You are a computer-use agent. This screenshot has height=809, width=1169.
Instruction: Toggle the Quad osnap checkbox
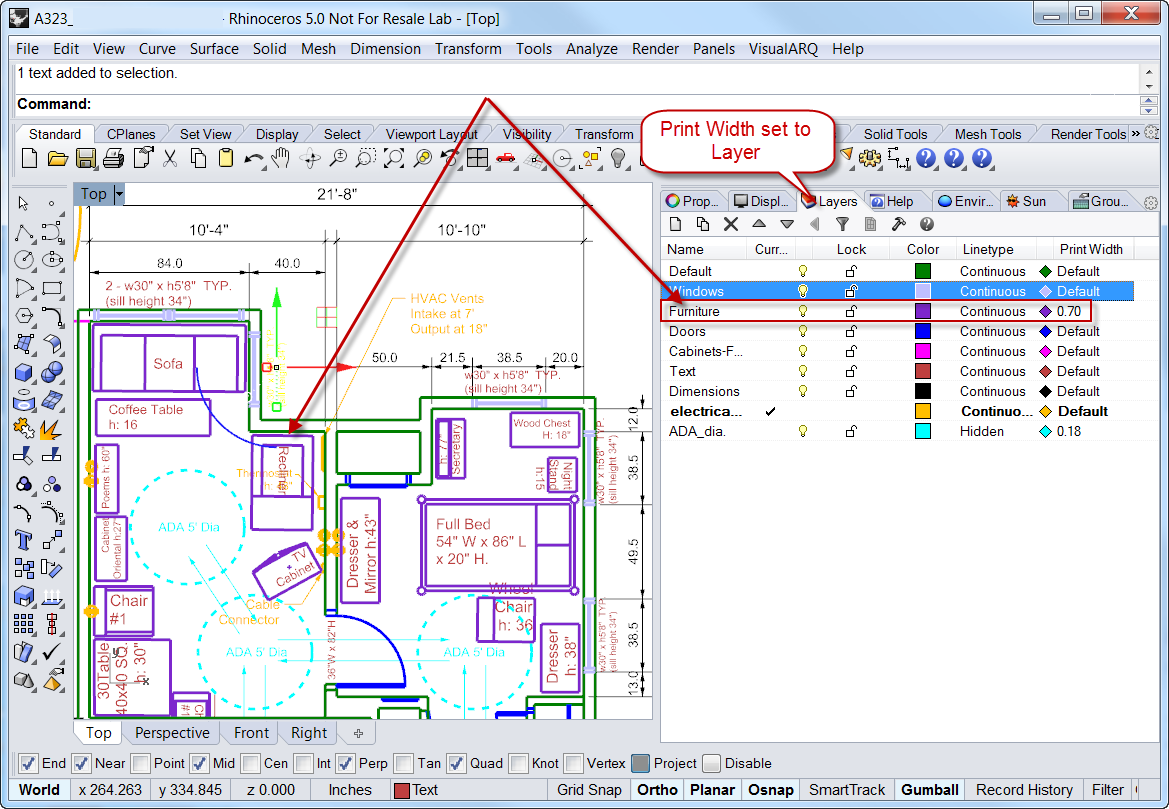click(x=456, y=764)
